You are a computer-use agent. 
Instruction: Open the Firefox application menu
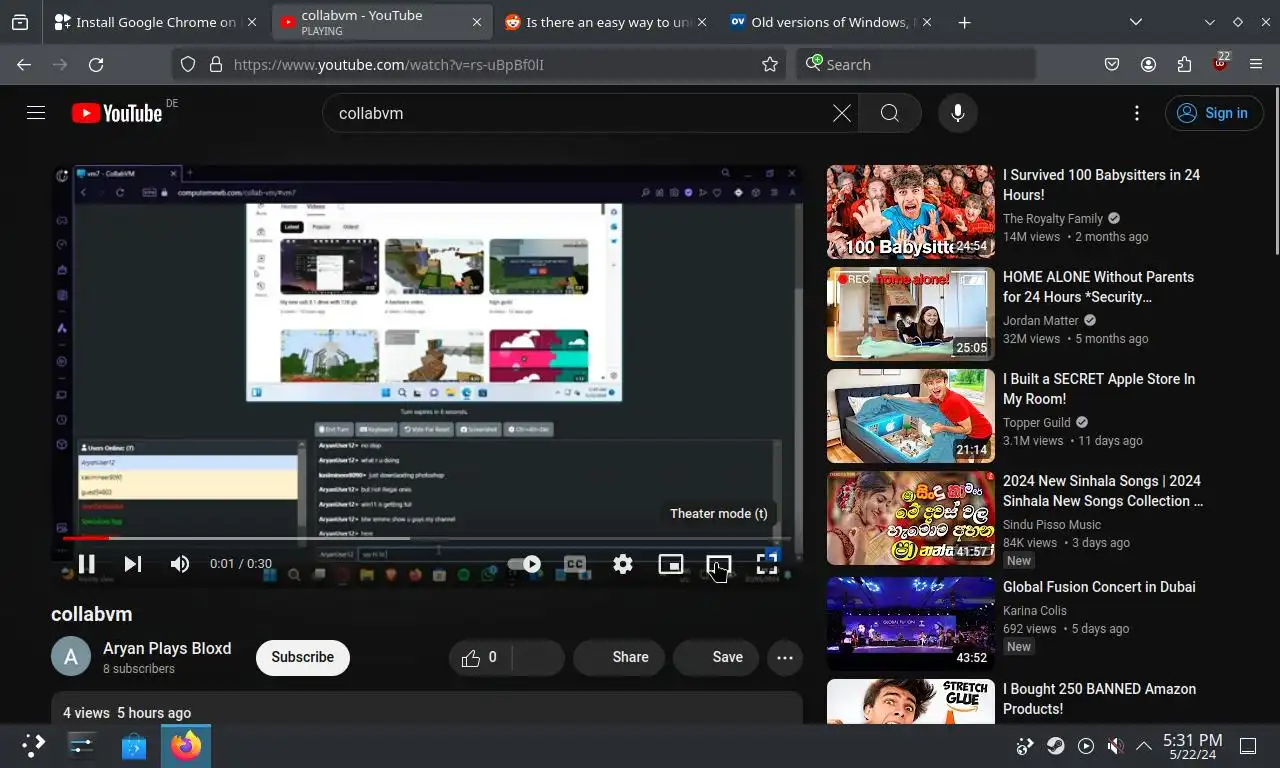click(x=1256, y=64)
